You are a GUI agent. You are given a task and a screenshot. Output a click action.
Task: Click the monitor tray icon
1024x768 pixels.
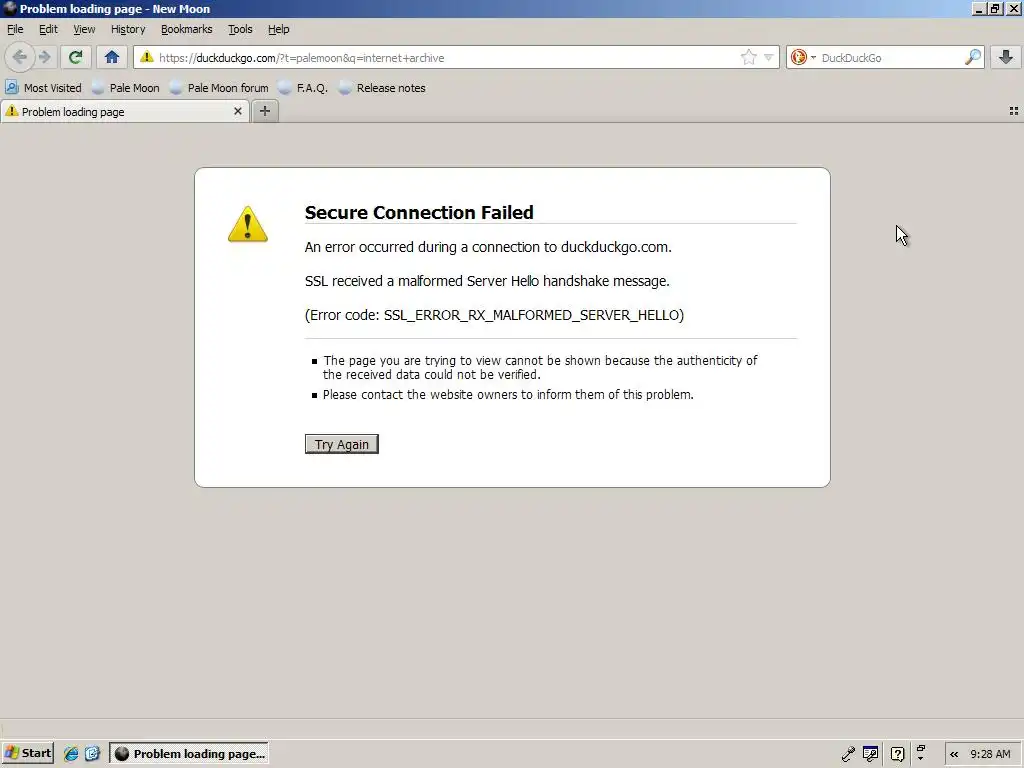[x=871, y=754]
